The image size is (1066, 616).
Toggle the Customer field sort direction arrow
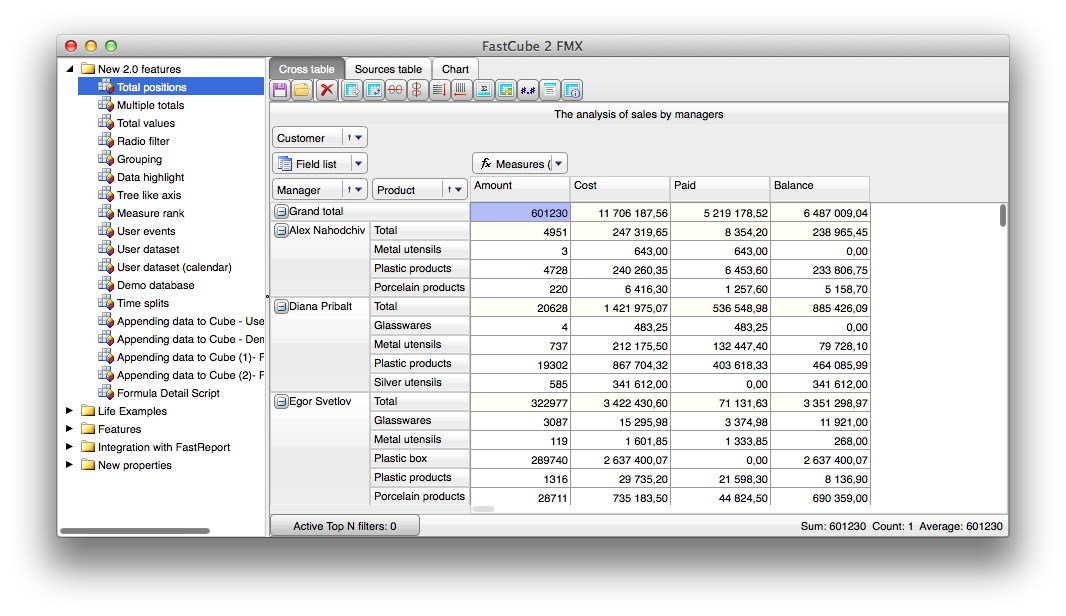(x=349, y=137)
